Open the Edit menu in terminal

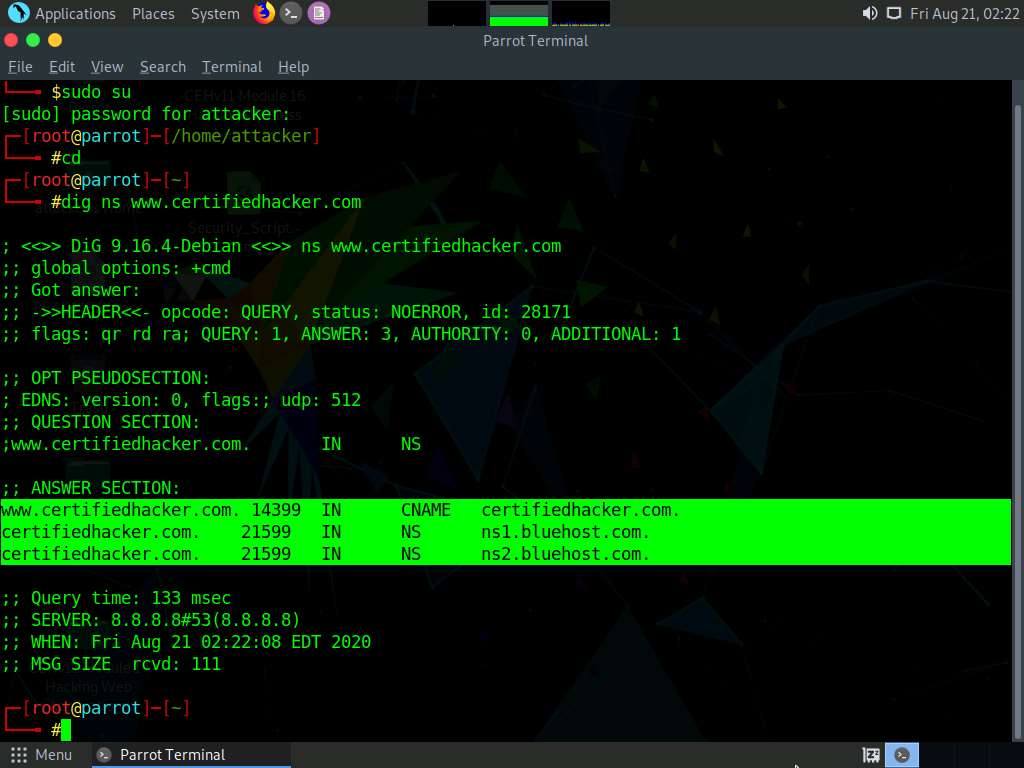point(62,67)
